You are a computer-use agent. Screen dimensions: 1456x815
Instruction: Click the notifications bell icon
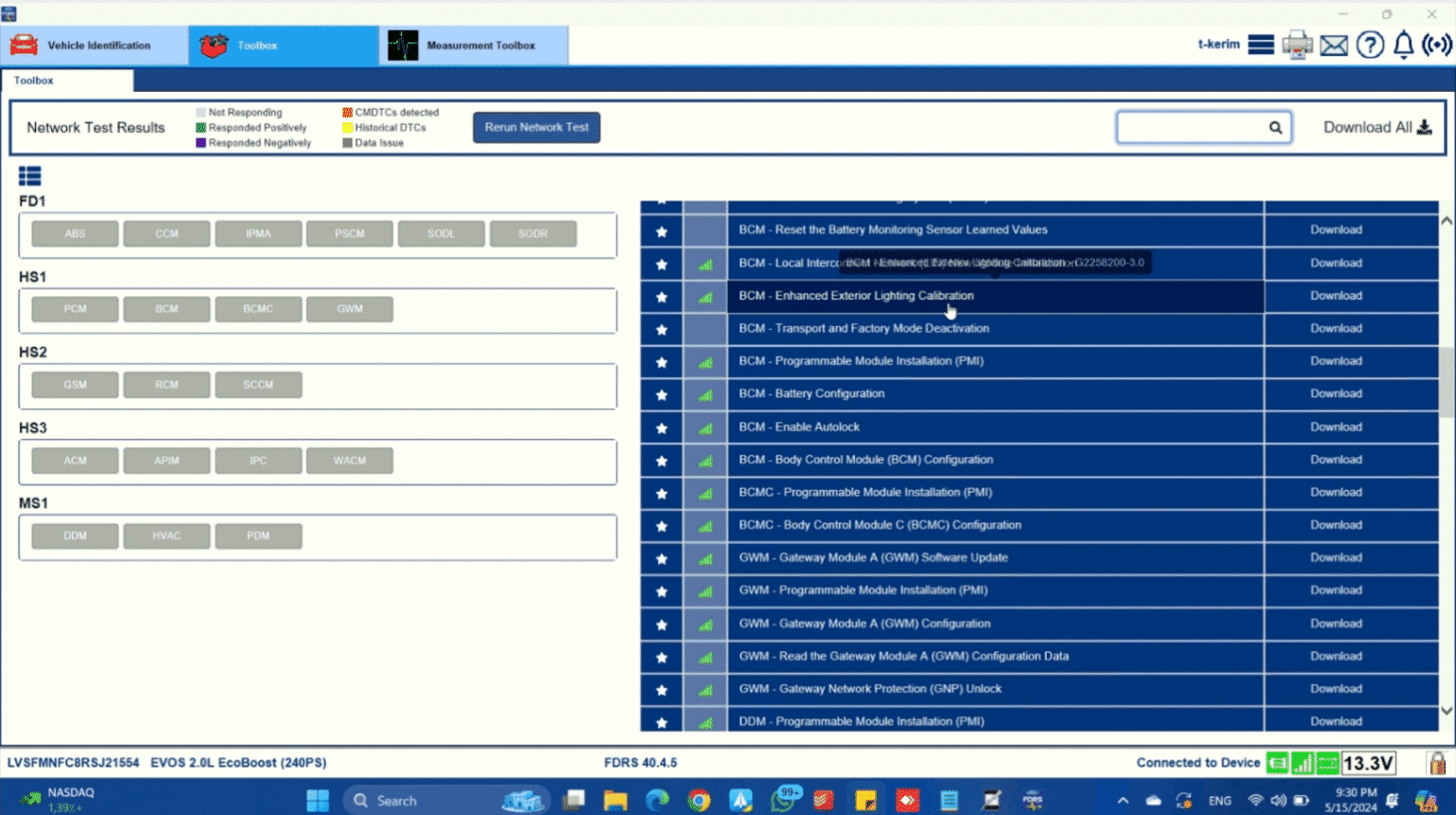click(x=1403, y=45)
